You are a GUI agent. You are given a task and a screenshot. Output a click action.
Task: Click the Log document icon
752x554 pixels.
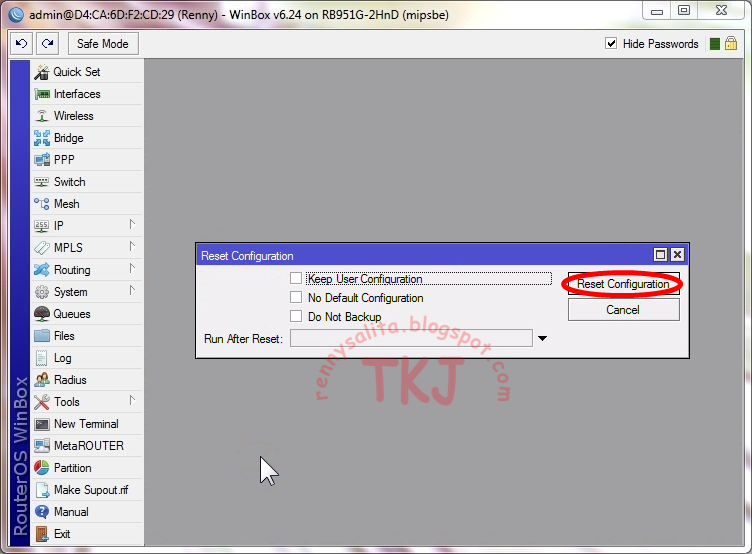point(42,358)
